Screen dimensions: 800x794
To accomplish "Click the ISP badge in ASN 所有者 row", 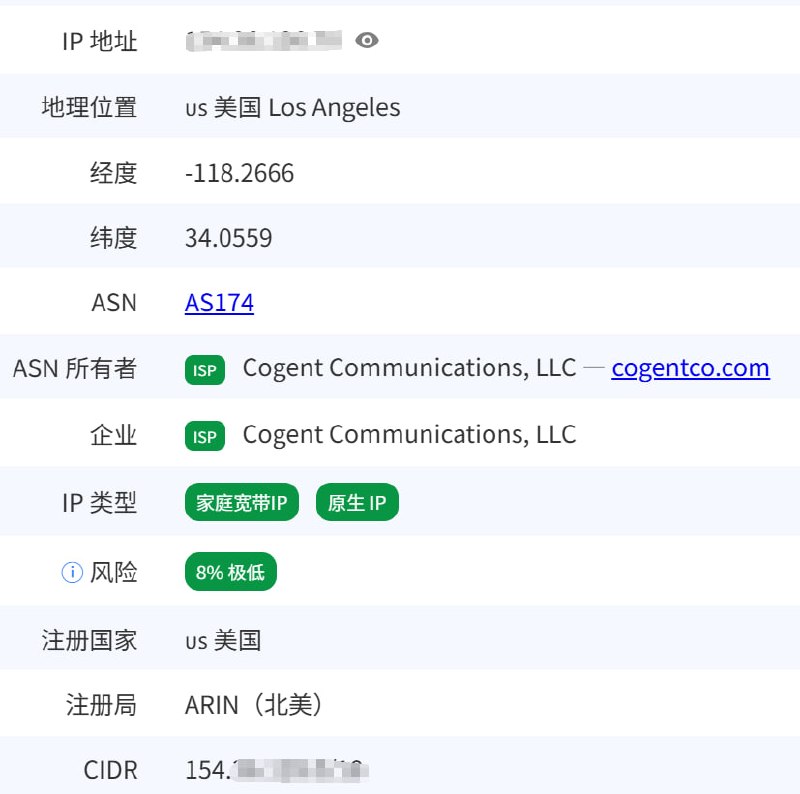I will pos(205,370).
